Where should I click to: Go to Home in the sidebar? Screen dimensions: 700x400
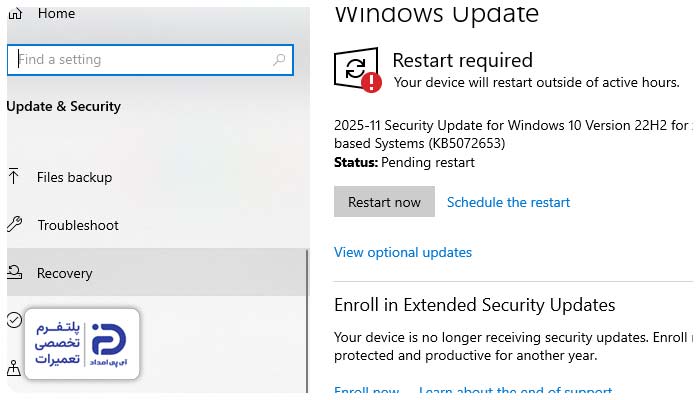click(55, 13)
